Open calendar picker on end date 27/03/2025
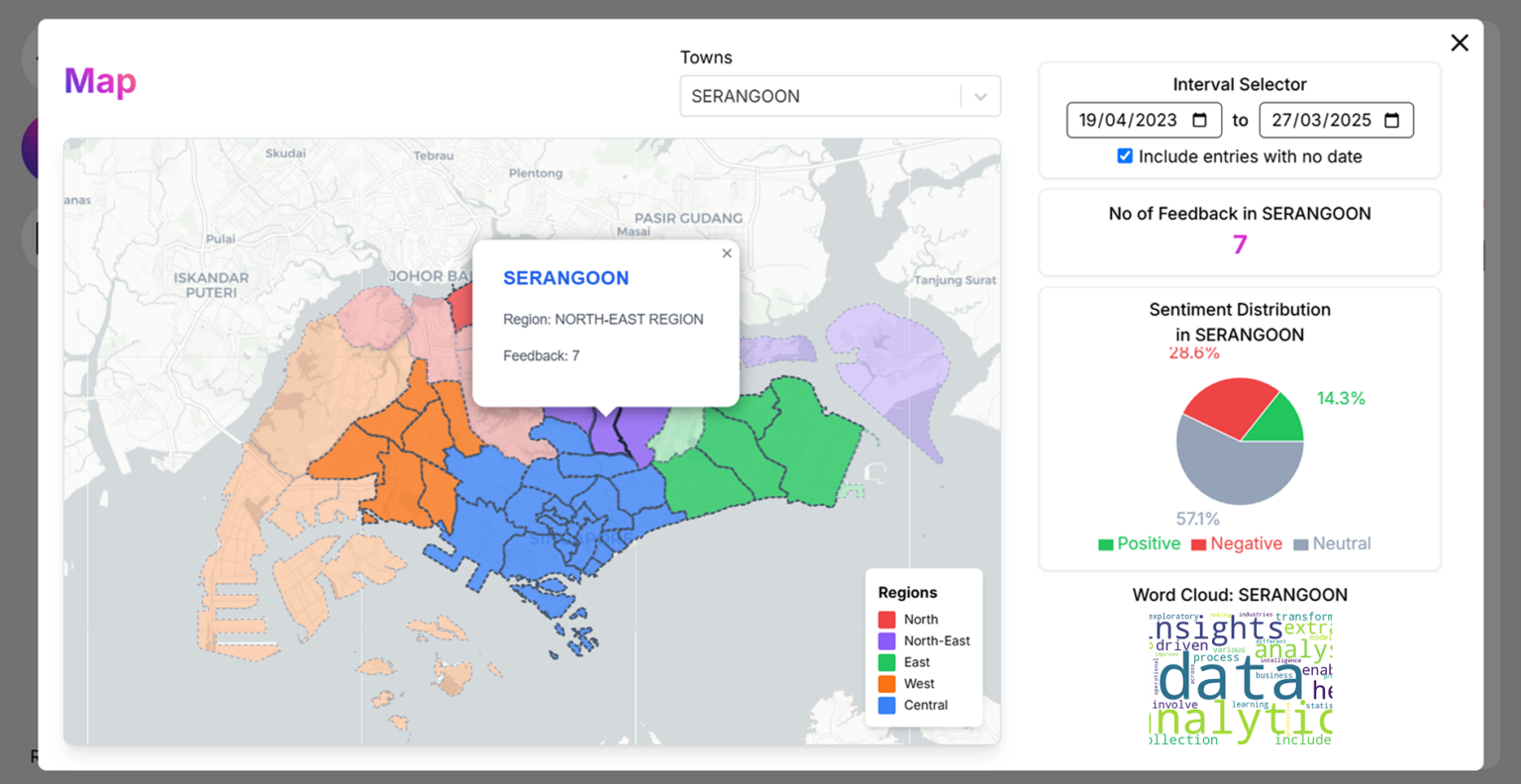The height and width of the screenshot is (784, 1521). tap(1391, 121)
